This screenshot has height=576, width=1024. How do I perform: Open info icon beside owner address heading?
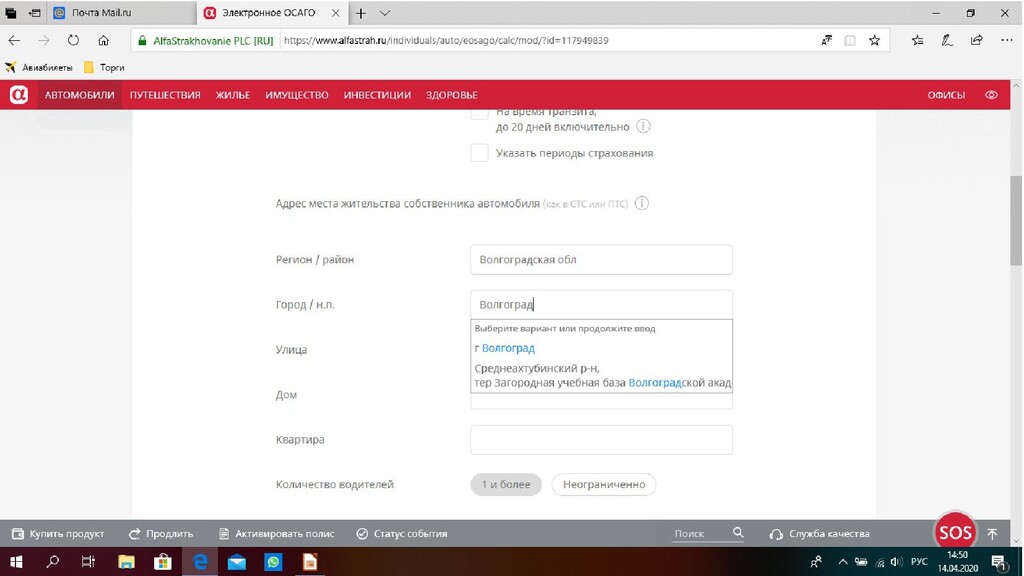point(642,203)
